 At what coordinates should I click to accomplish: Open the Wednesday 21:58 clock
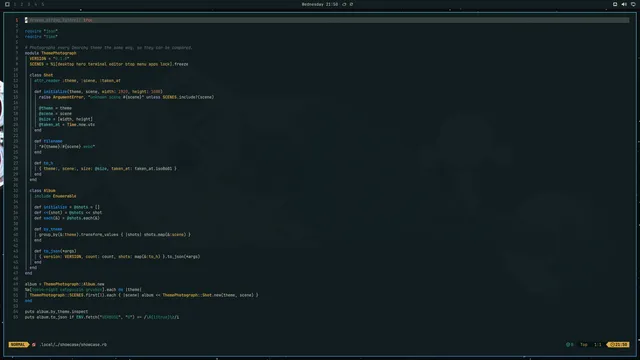point(320,4)
